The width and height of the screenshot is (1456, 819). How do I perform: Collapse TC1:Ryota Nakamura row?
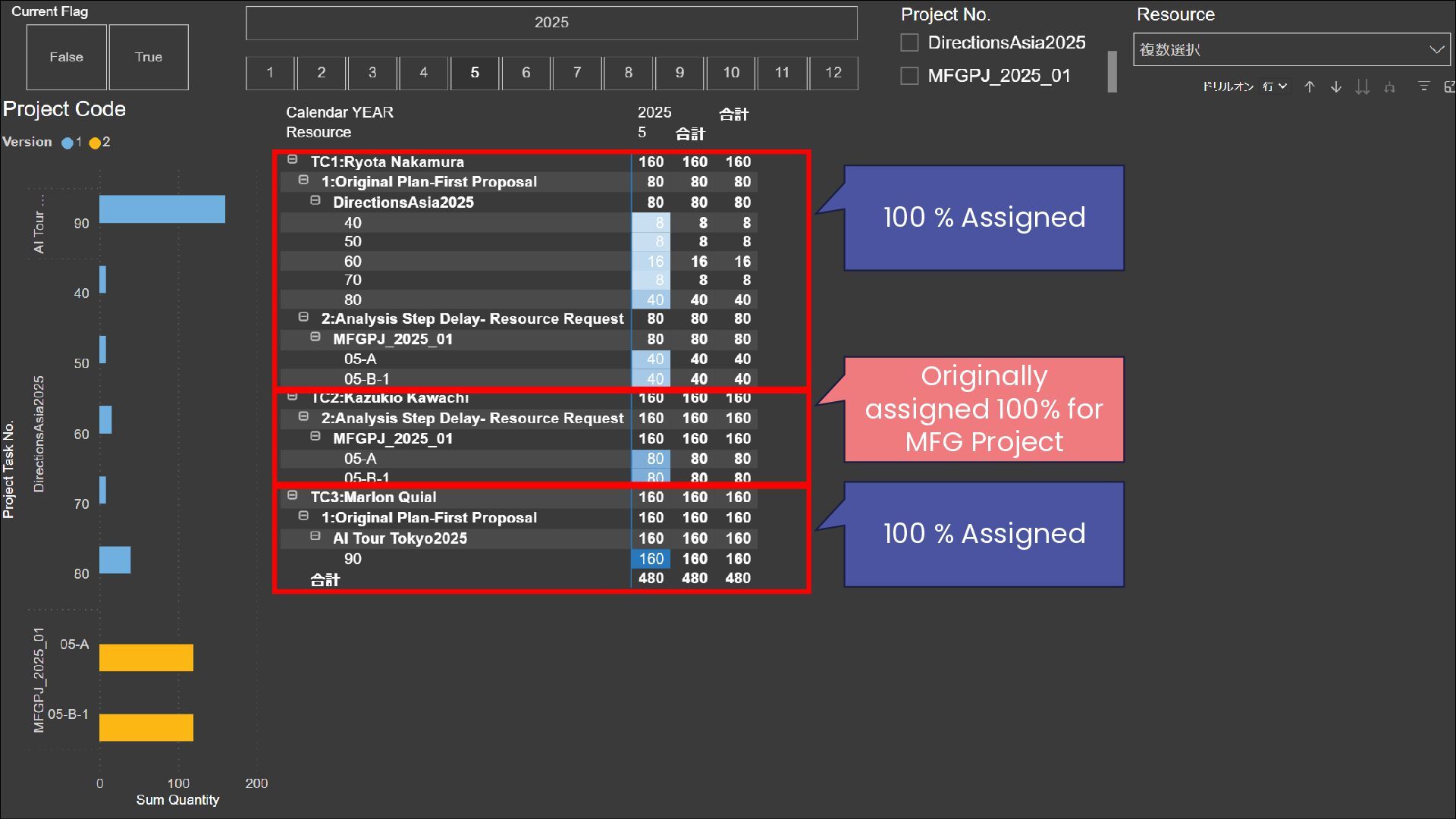coord(292,160)
